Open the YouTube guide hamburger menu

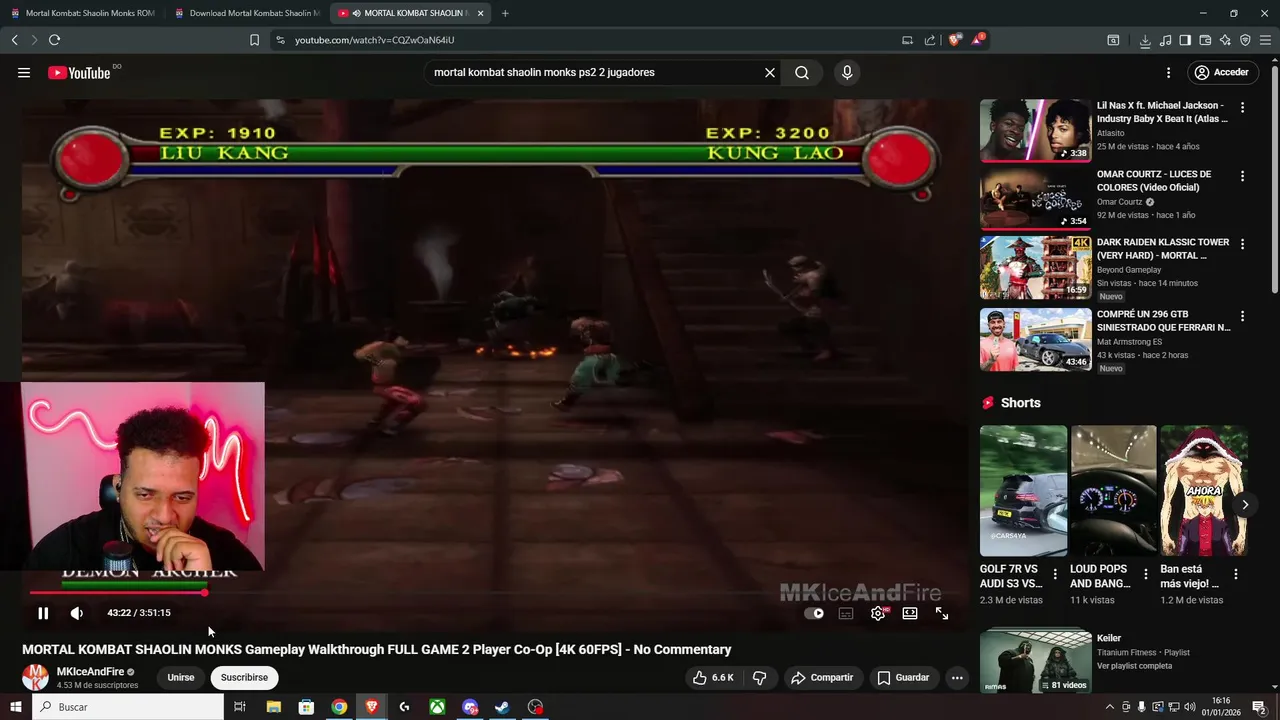click(24, 72)
